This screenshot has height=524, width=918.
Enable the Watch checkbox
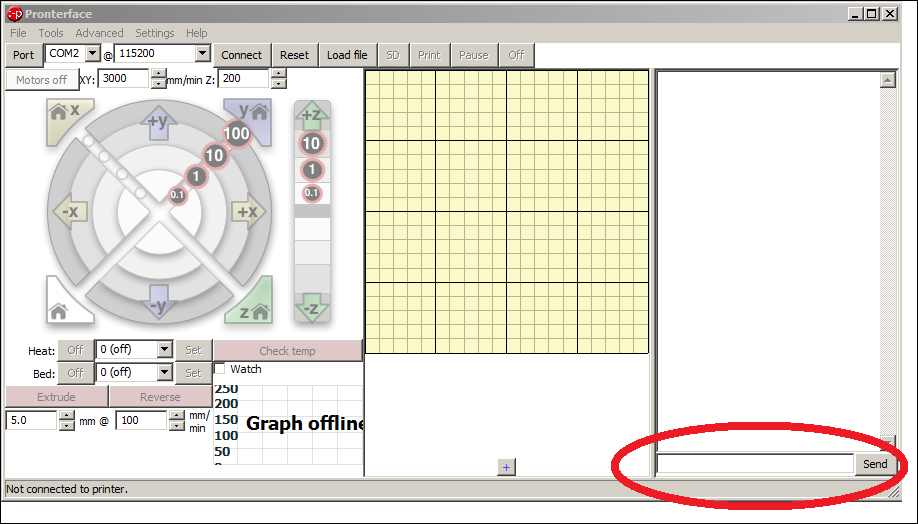click(220, 369)
